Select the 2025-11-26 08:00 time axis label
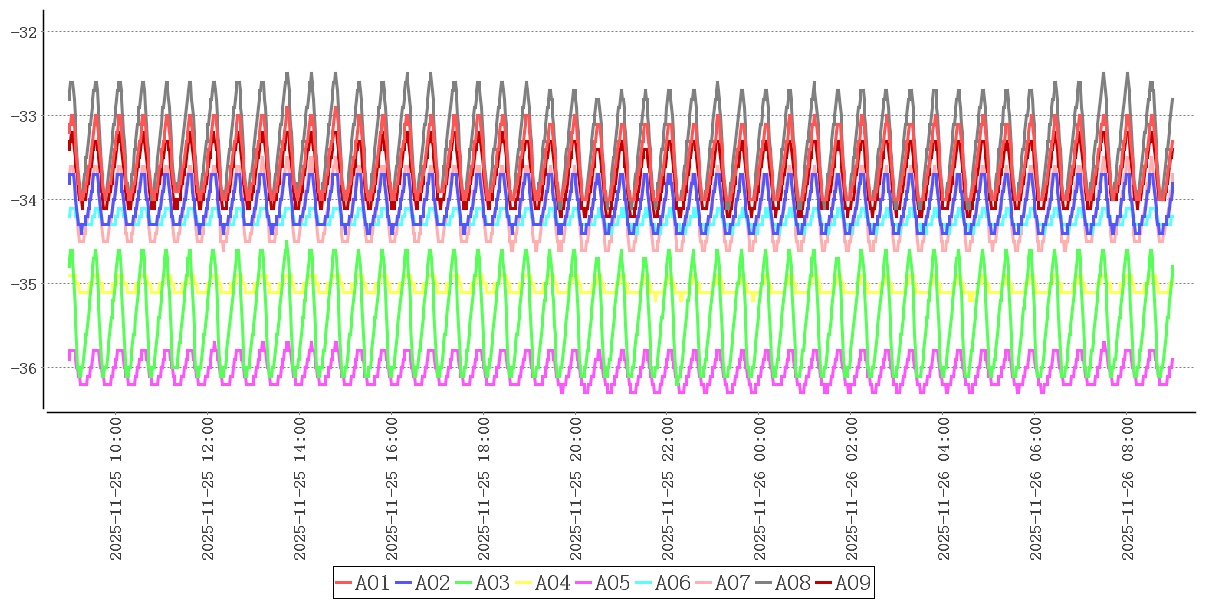Screen dimensions: 1207x600 coord(1128,489)
